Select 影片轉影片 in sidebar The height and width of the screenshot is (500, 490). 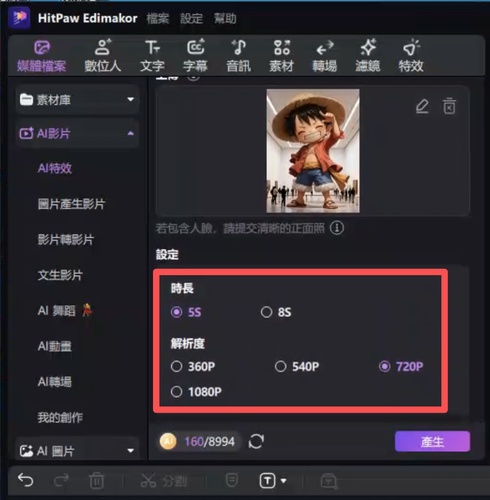point(66,239)
